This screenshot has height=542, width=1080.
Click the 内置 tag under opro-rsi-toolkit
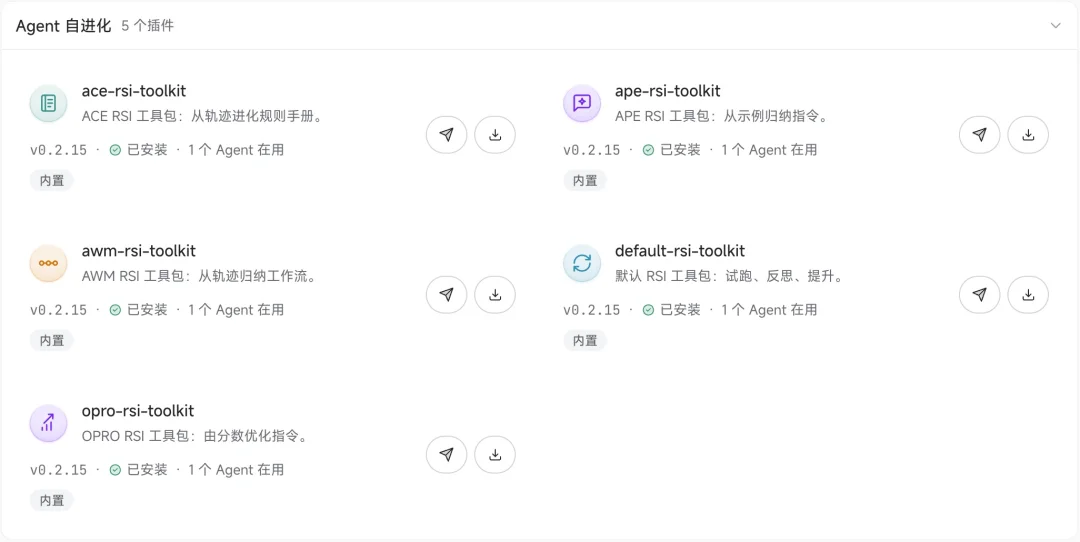coord(52,500)
